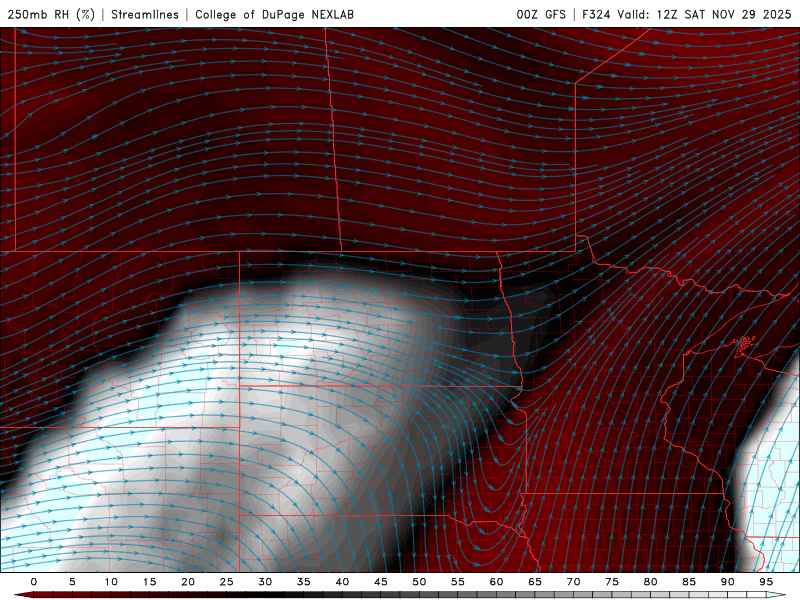The height and width of the screenshot is (600, 800).
Task: Click the colorbar label '80'
Action: click(x=650, y=582)
